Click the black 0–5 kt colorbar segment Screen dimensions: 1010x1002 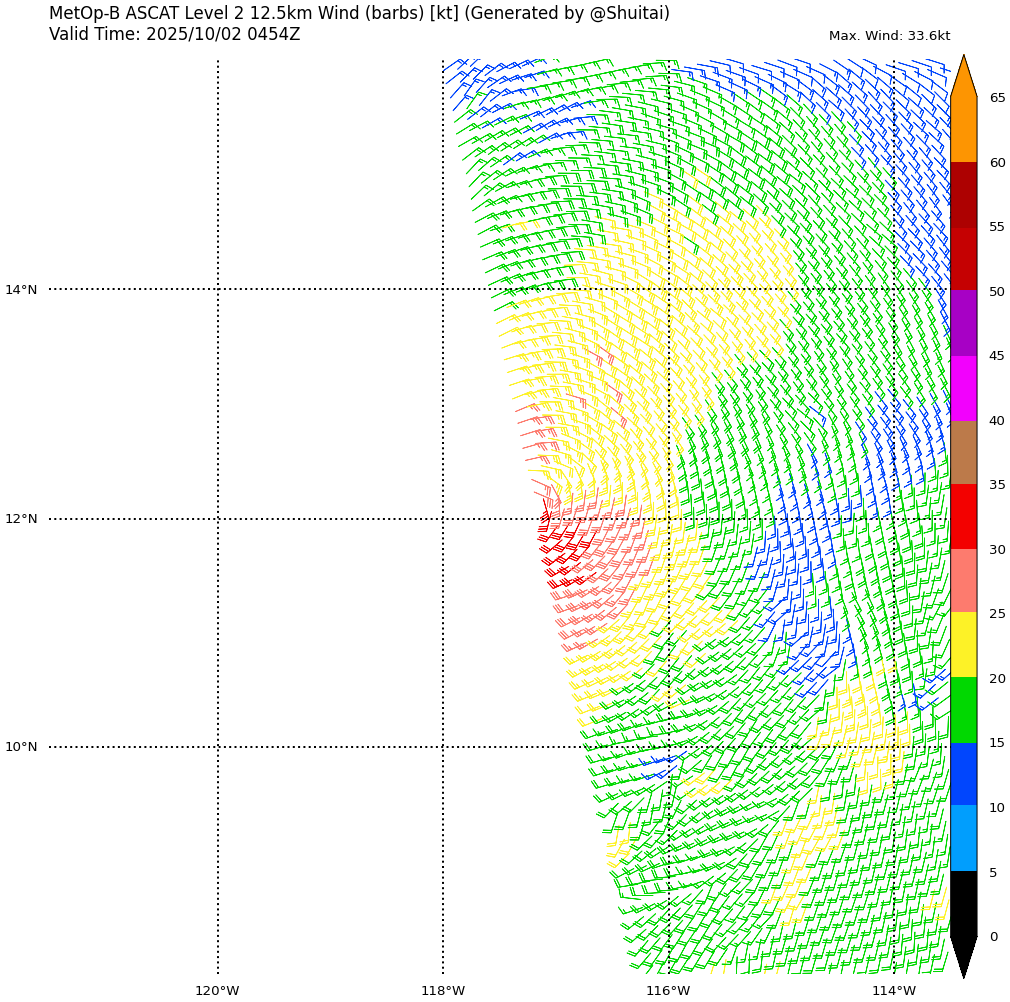pyautogui.click(x=963, y=903)
